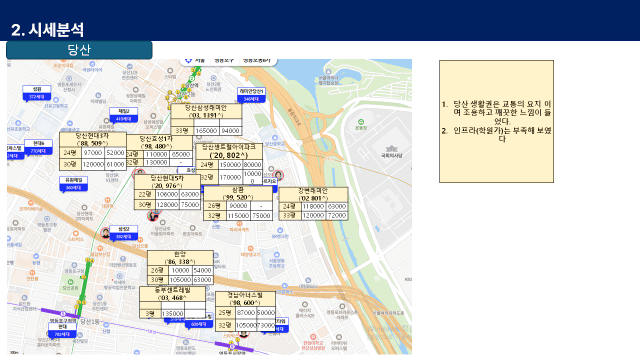Screen dimensions: 640x360
Task: Select the 372세대 apartment marker
Action: [37, 93]
